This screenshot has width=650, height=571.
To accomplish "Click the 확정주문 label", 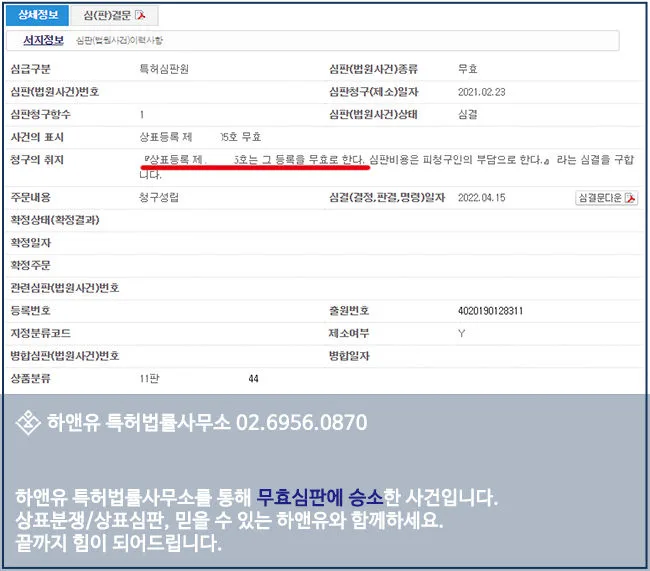I will [31, 265].
